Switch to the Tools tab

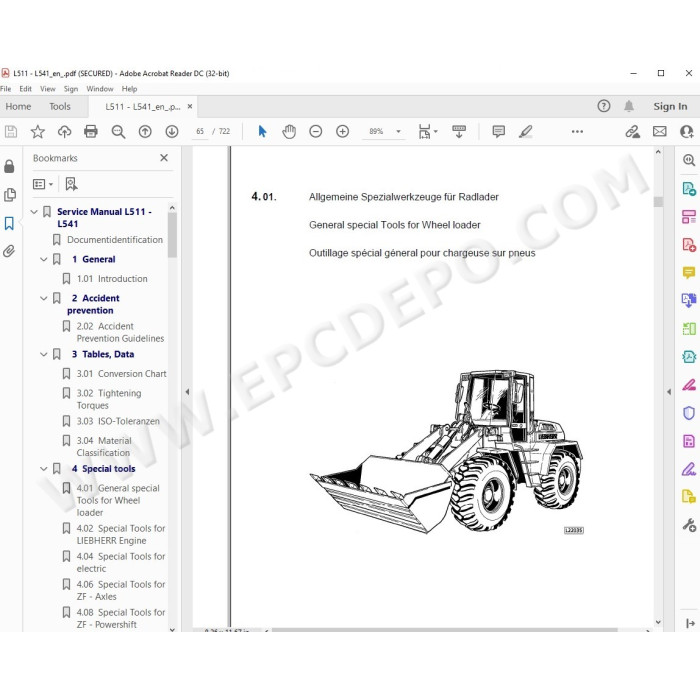pyautogui.click(x=60, y=106)
